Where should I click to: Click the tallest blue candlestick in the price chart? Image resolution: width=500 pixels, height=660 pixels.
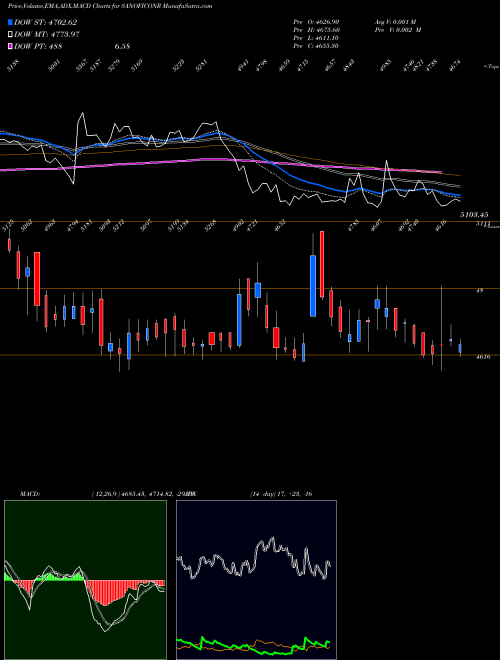(x=313, y=286)
